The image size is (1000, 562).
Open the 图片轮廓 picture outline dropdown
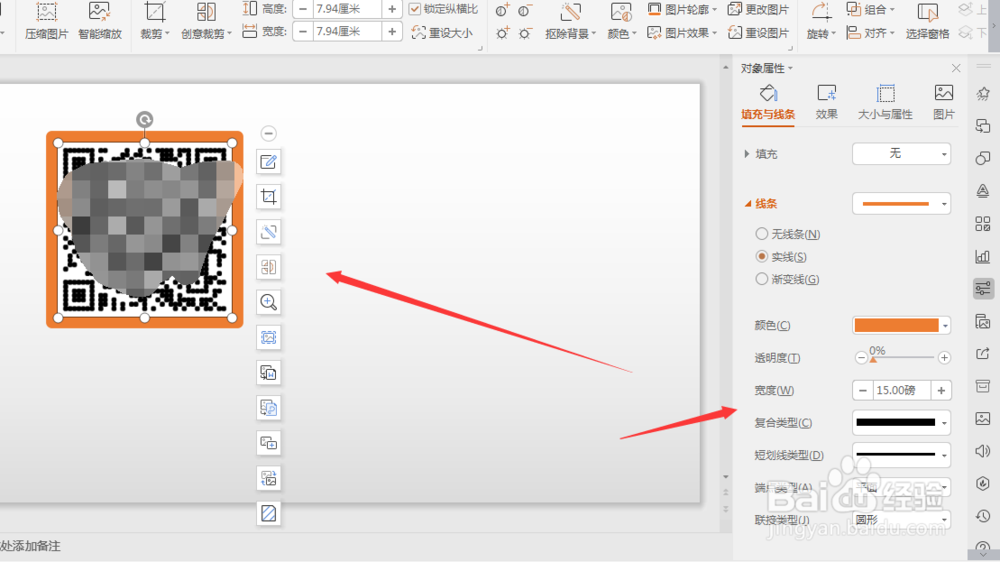coord(682,9)
